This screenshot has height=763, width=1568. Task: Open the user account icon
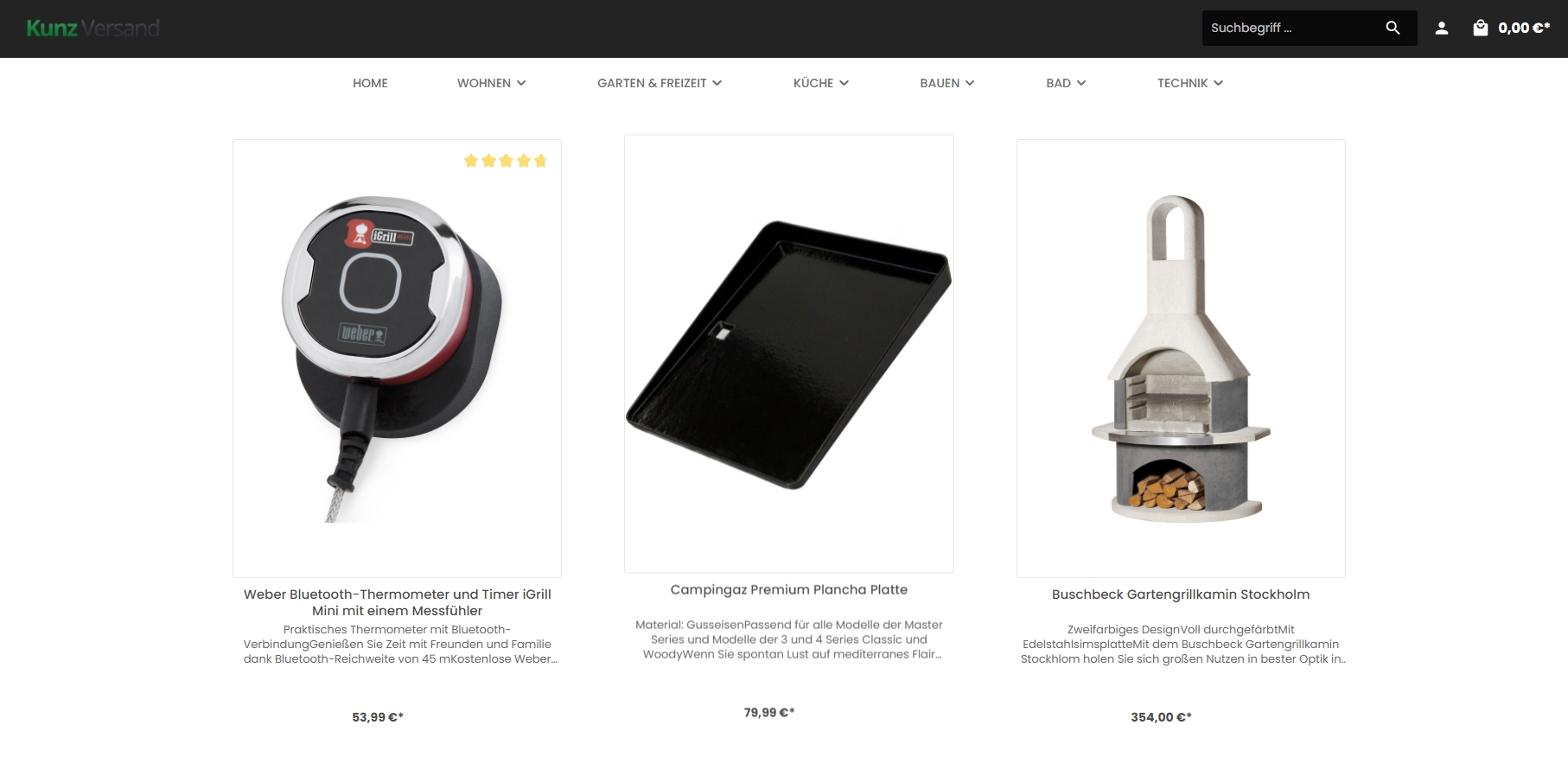(1442, 28)
